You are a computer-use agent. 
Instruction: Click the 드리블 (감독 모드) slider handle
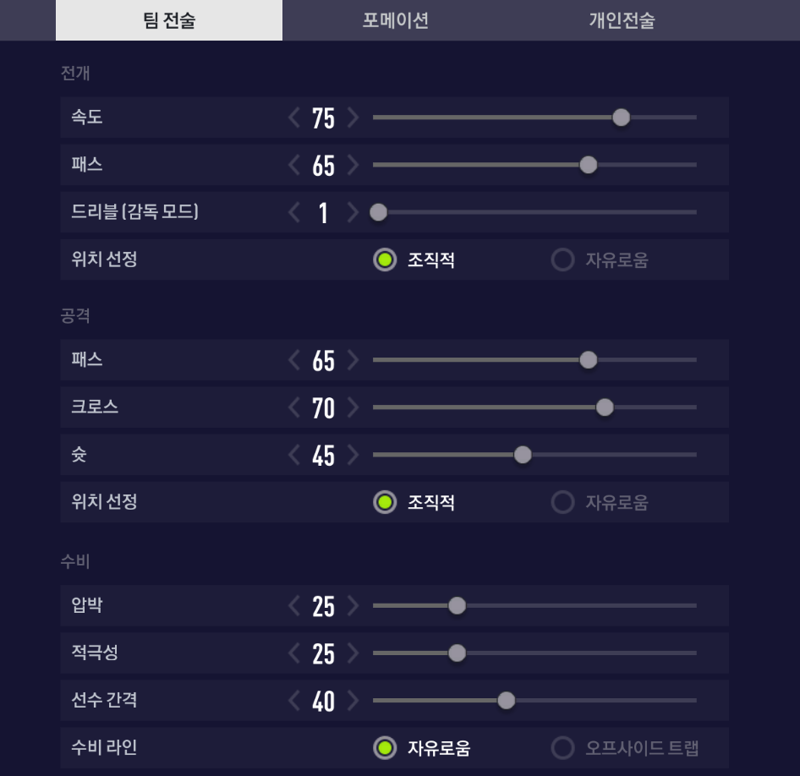(378, 212)
